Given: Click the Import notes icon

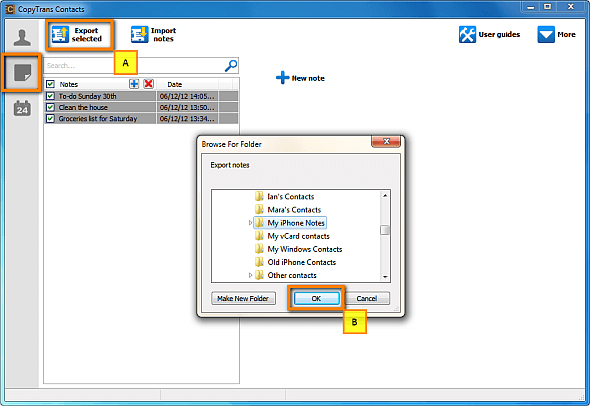Looking at the screenshot, I should [x=140, y=34].
